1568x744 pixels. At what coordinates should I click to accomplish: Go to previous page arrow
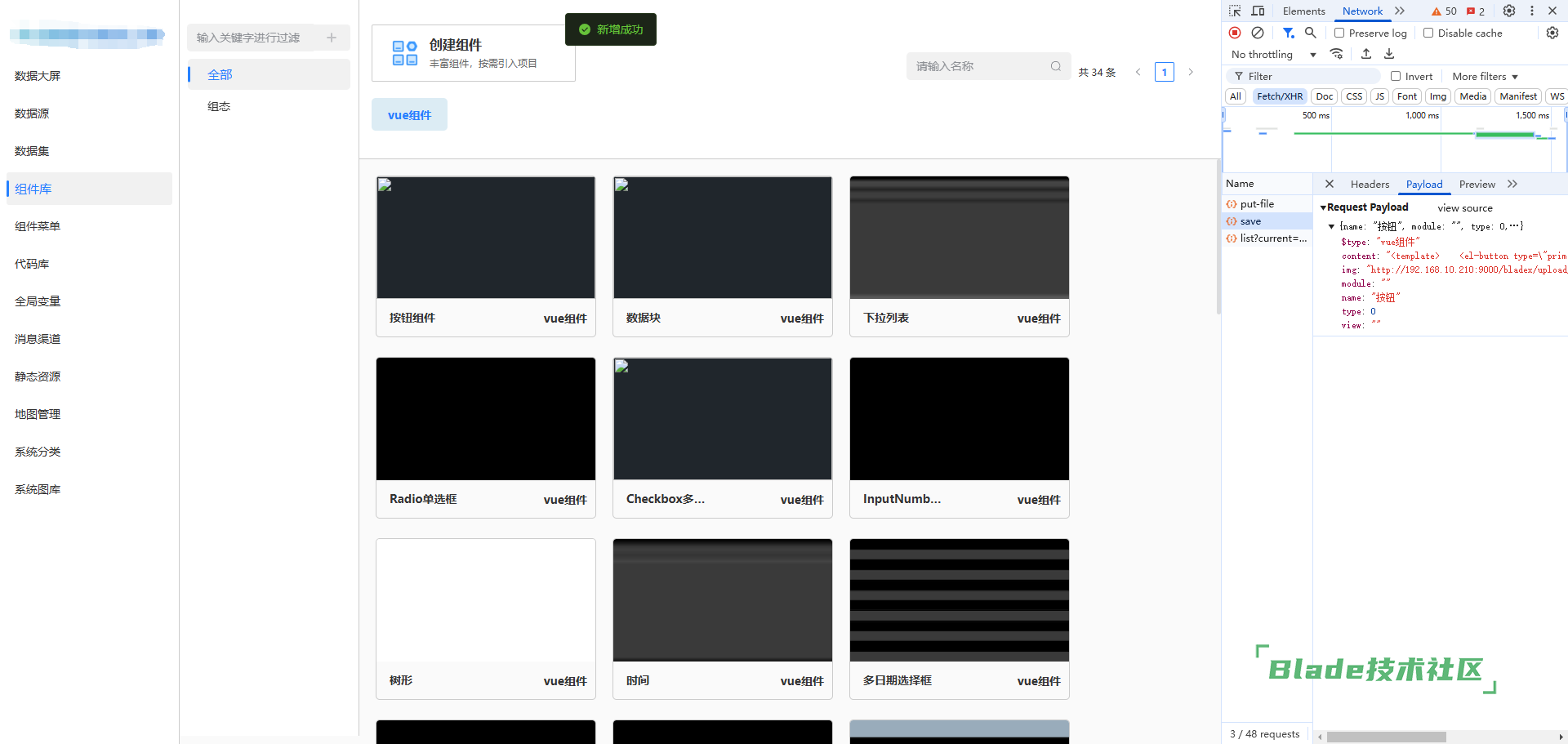pos(1138,72)
